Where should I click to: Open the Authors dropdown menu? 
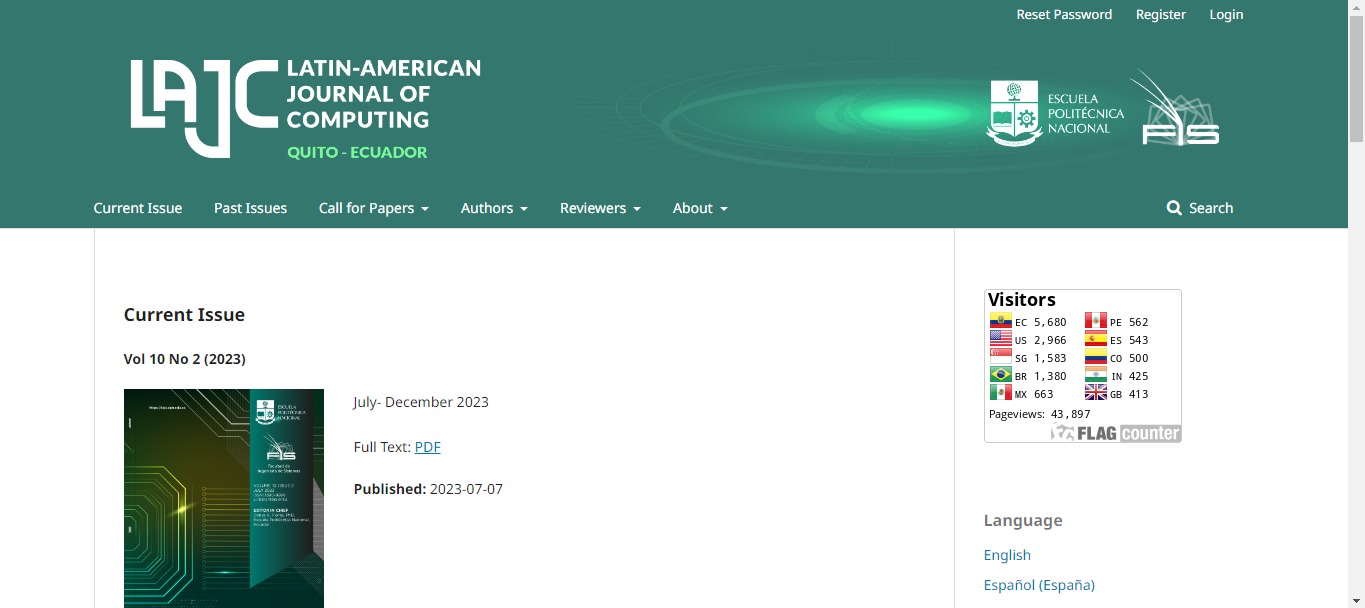click(x=494, y=208)
